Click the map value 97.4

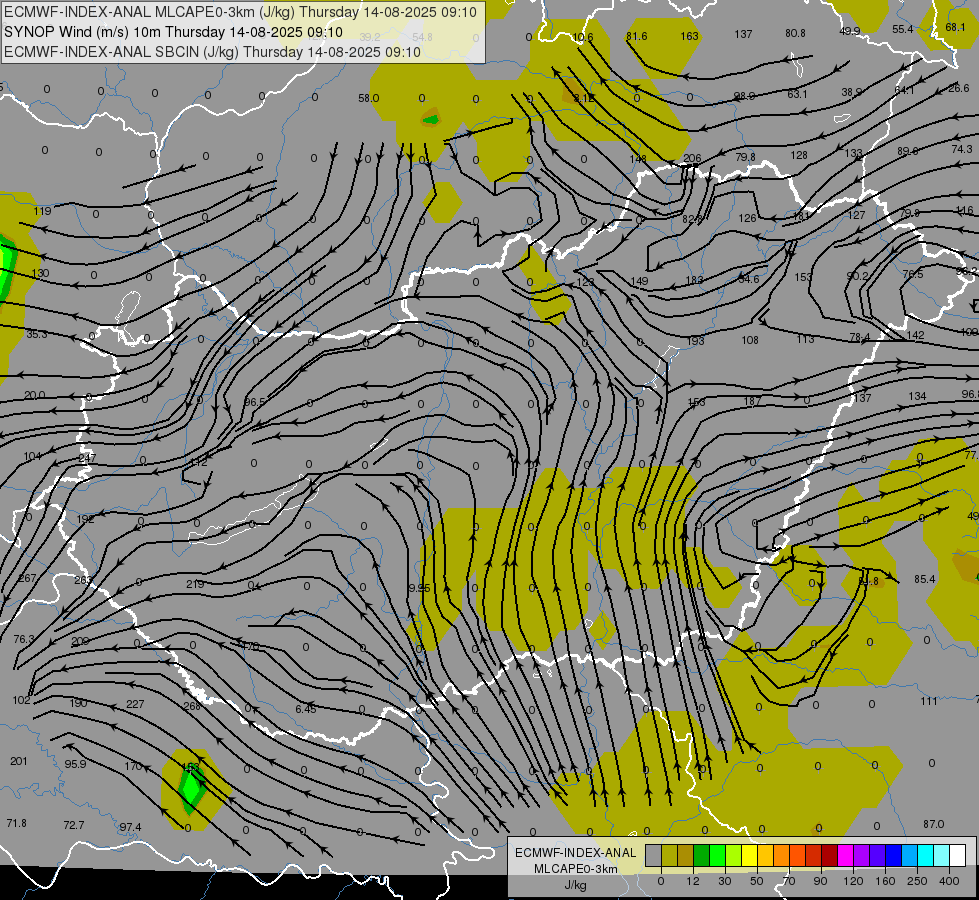point(130,828)
